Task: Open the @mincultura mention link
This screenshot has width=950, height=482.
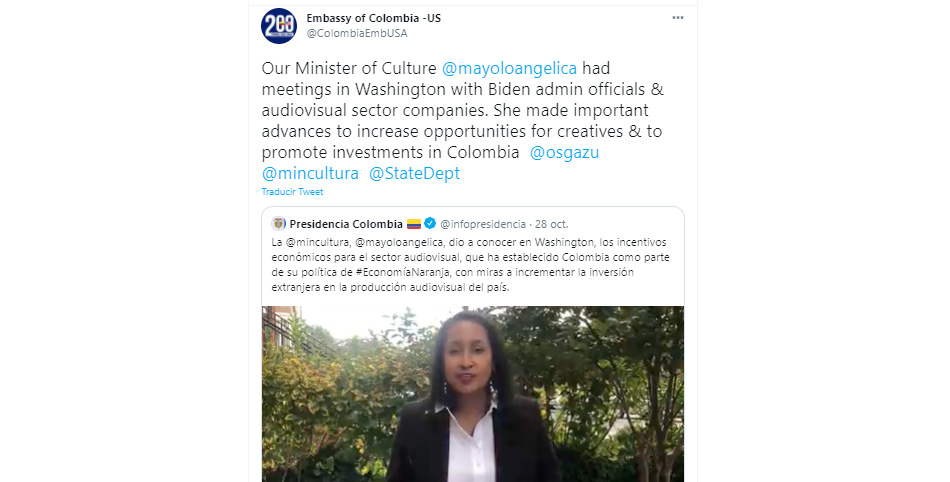Action: tap(310, 173)
